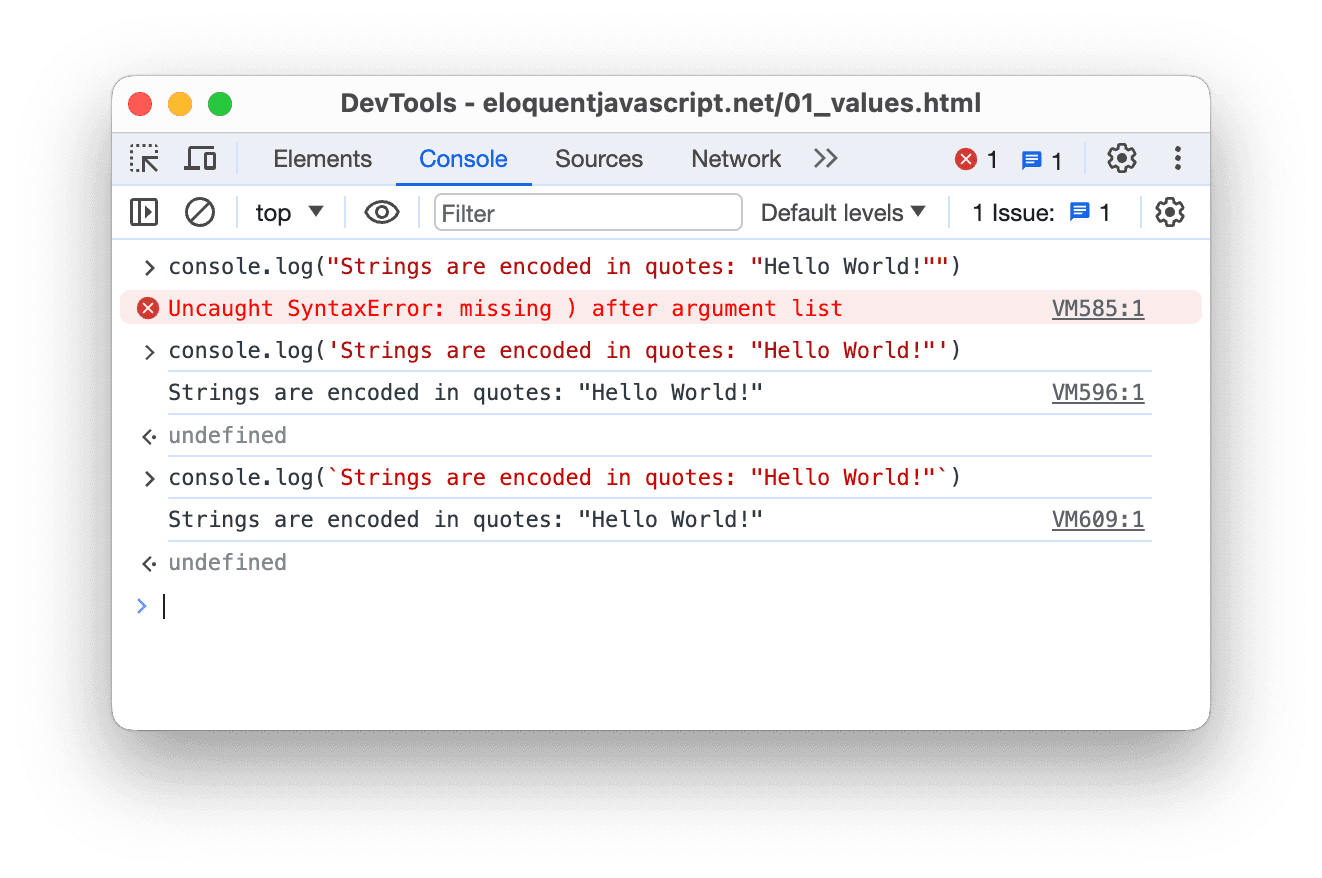Toggle the device toolbar icon
1322x878 pixels.
pos(200,159)
